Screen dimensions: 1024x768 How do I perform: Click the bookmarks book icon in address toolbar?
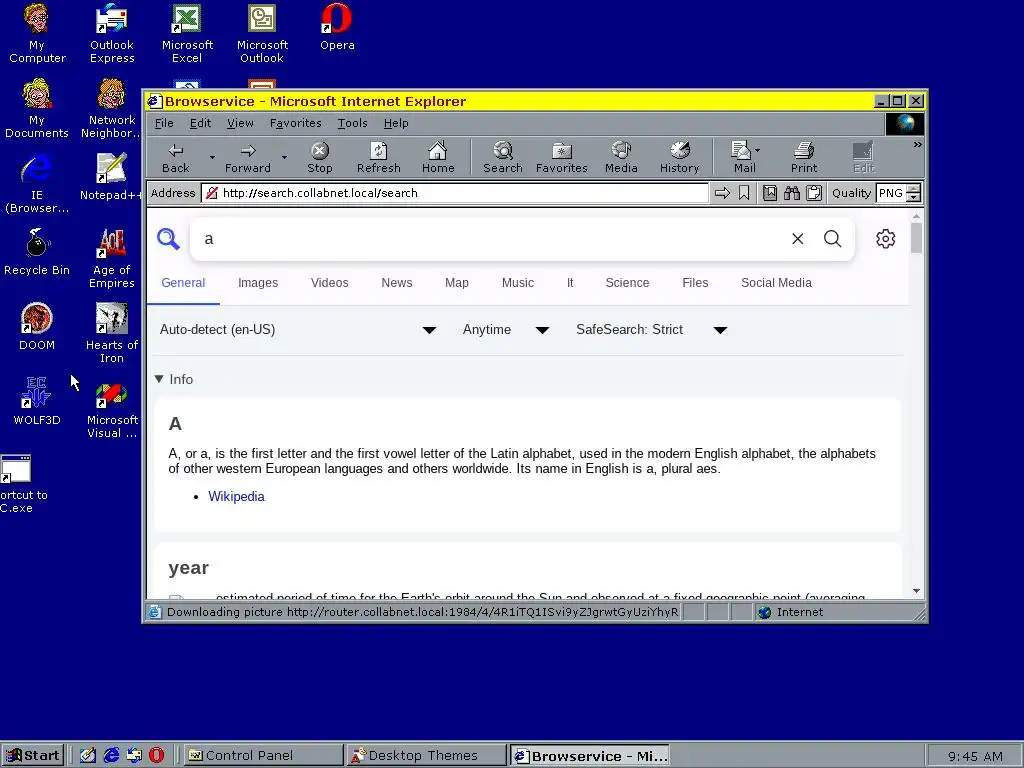tap(770, 193)
